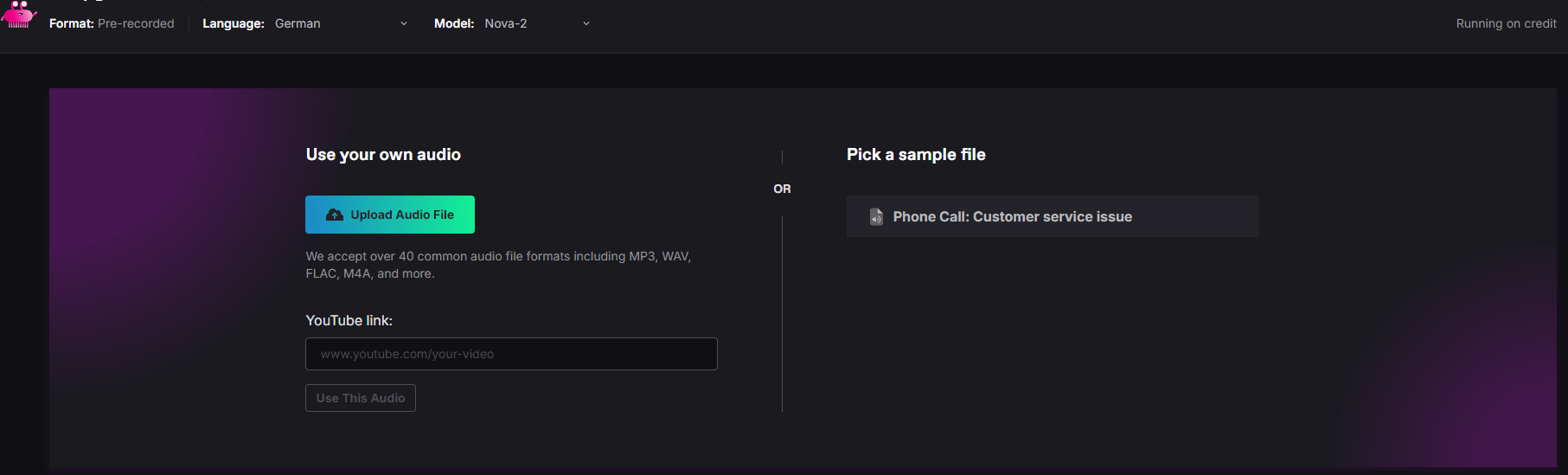
Task: Click the chevron arrow next to Nova-2
Action: [x=586, y=23]
